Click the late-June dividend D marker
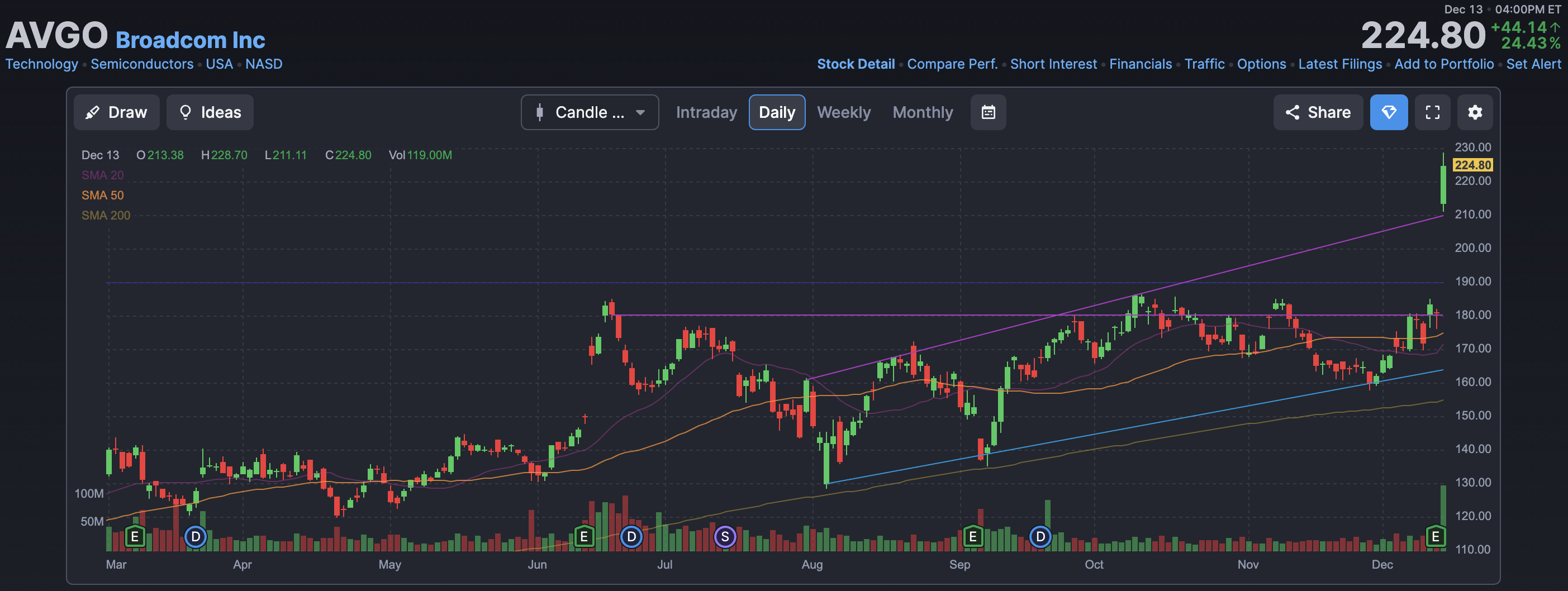 coord(631,537)
